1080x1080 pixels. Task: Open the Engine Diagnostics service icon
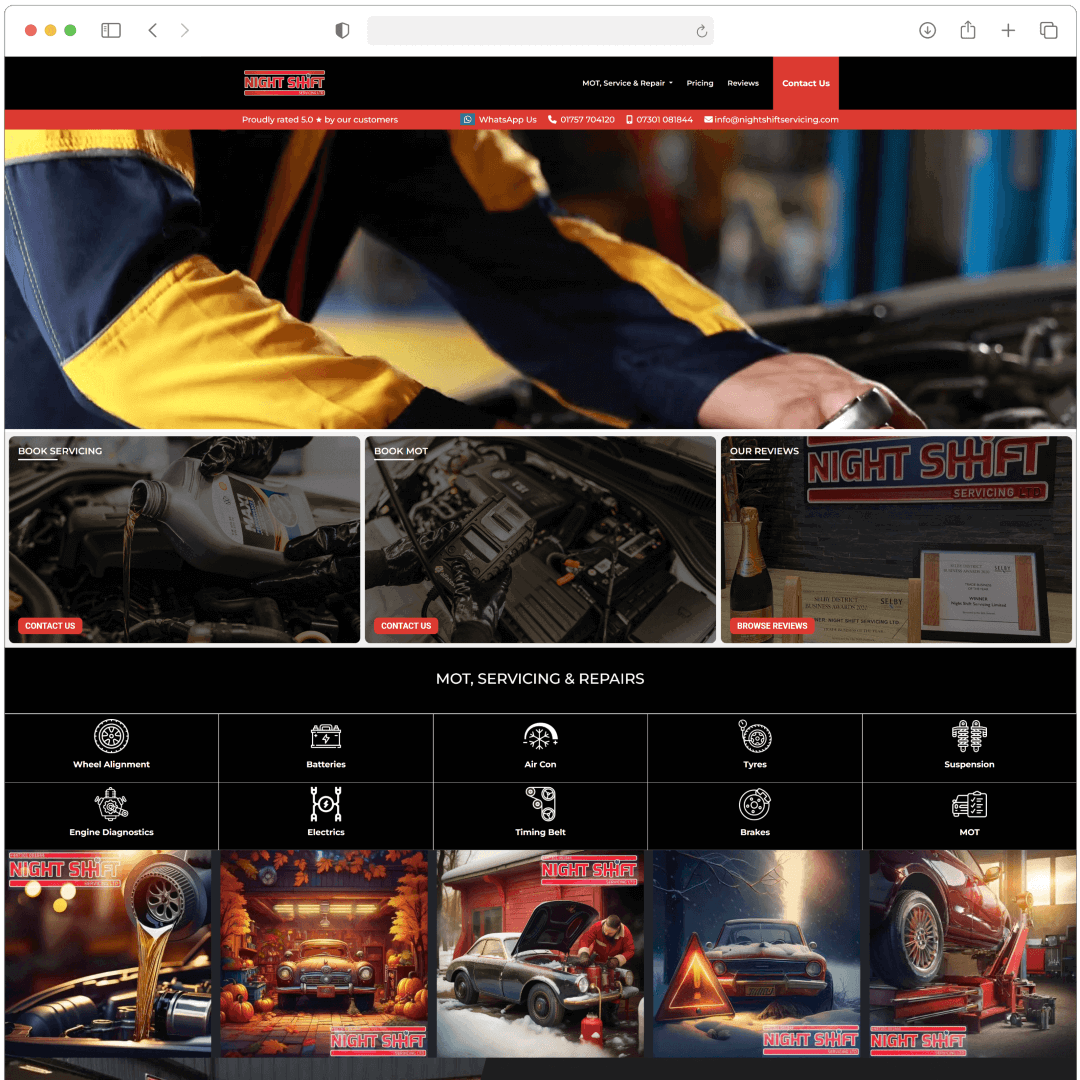pyautogui.click(x=111, y=804)
